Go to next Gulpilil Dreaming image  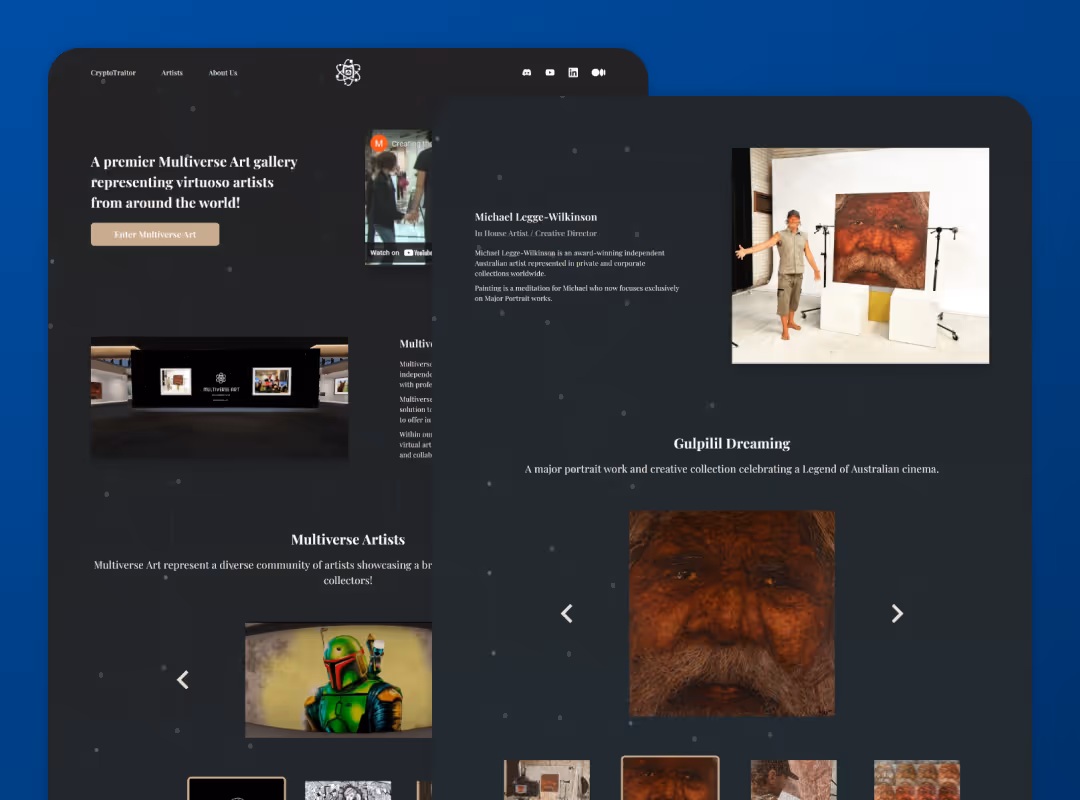pos(897,613)
